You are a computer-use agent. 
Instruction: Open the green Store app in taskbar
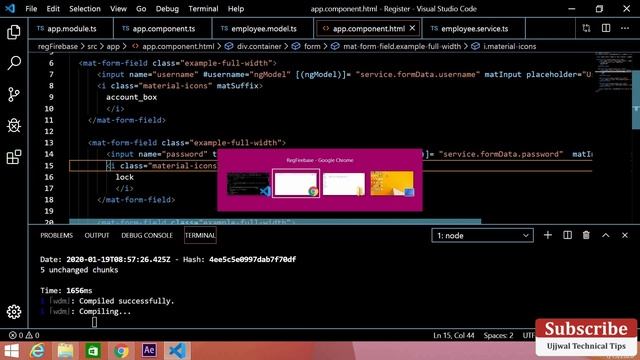(93, 351)
